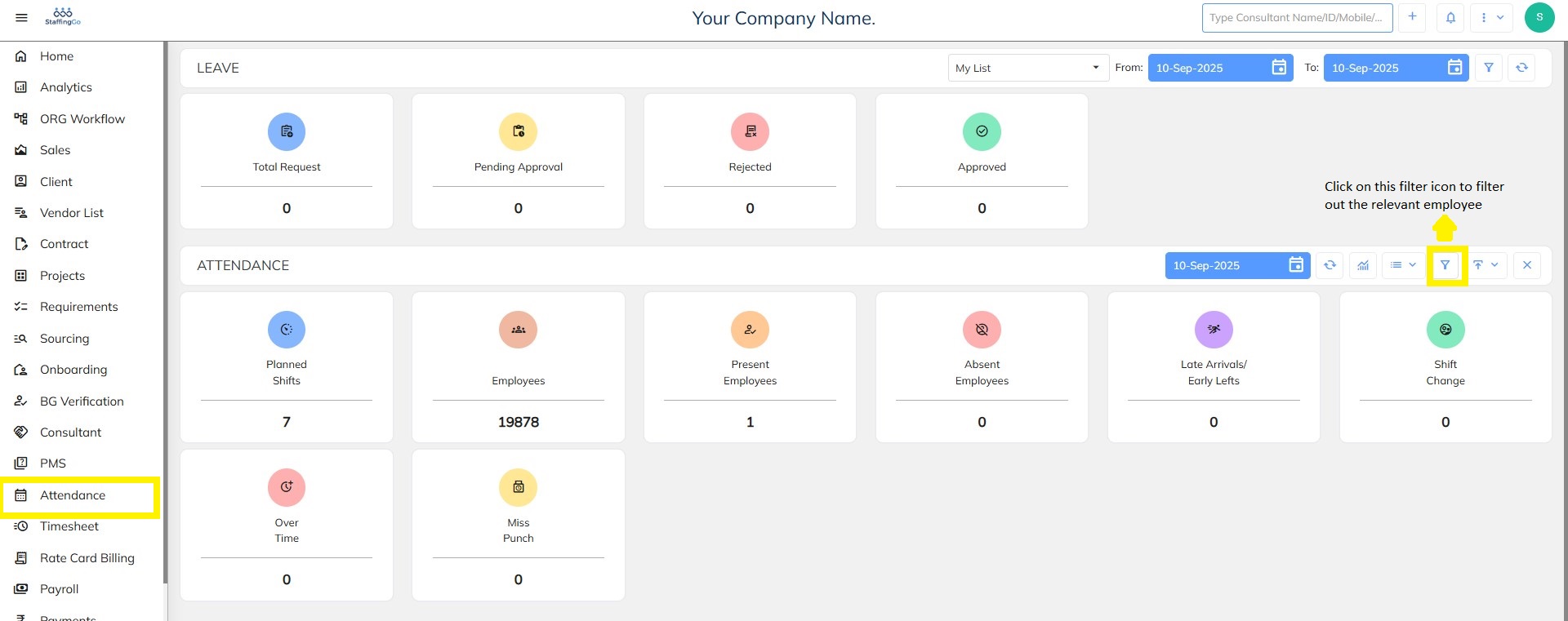Open the Attendance list view dropdown
The width and height of the screenshot is (1568, 621).
[1403, 265]
